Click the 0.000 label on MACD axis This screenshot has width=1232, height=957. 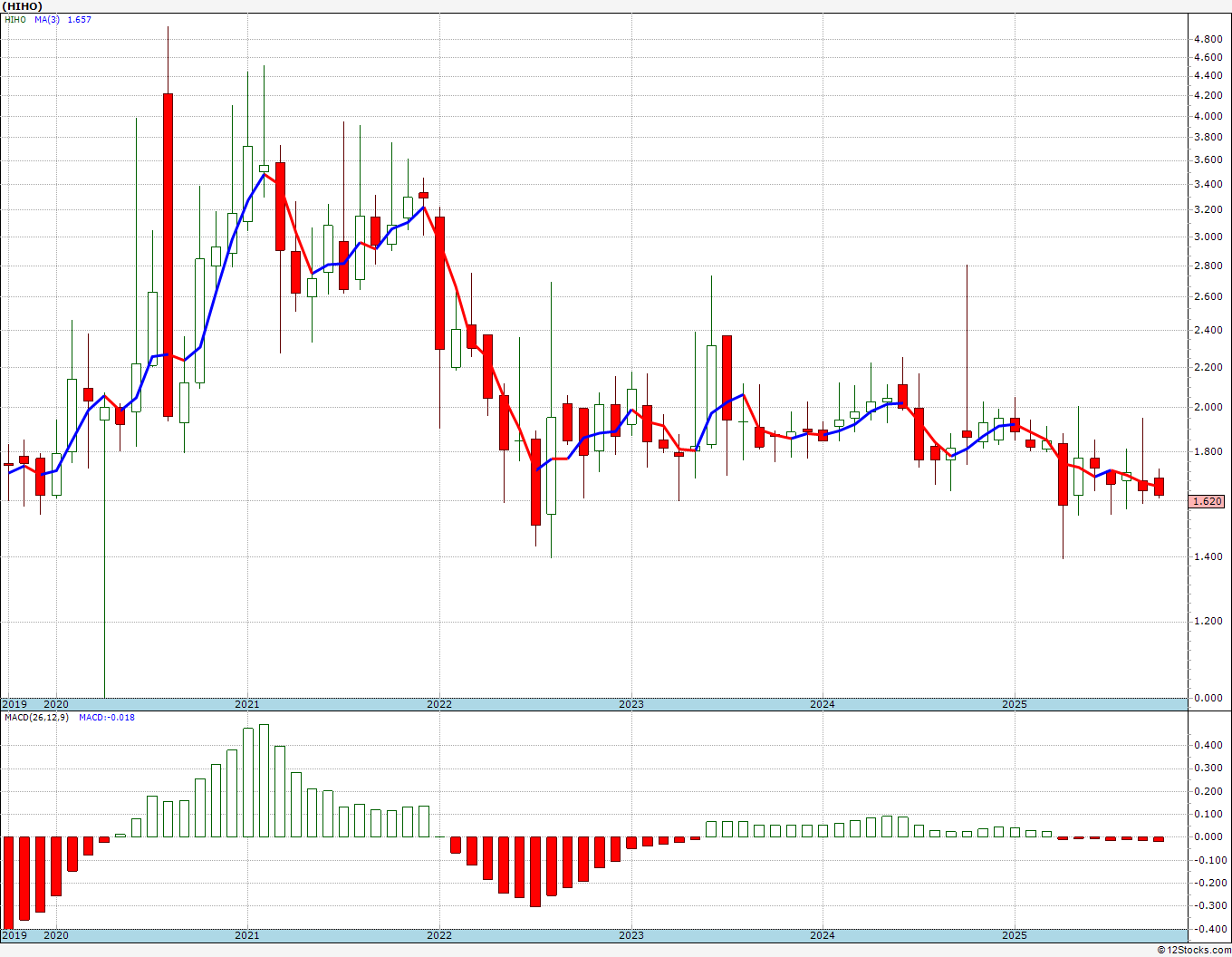coord(1209,837)
